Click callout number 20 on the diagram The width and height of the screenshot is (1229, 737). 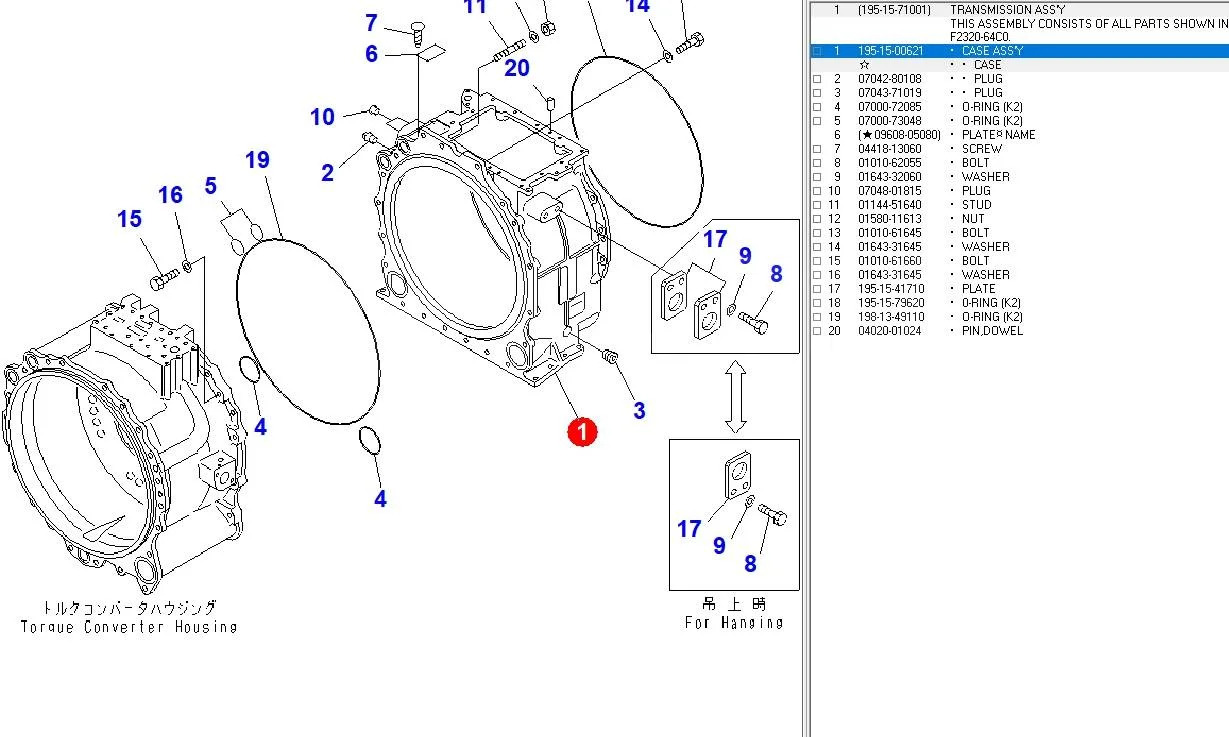[x=517, y=68]
